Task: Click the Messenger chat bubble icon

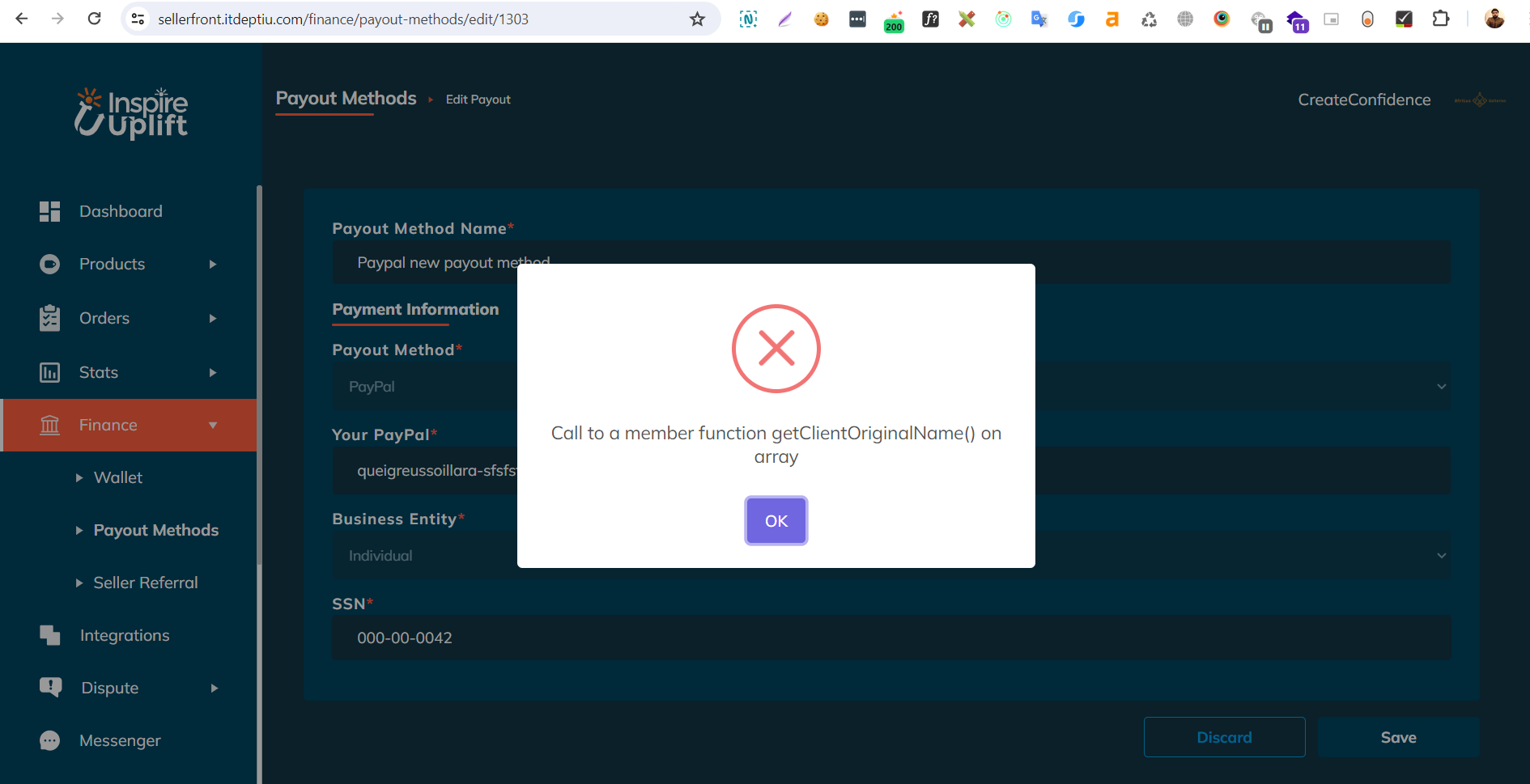Action: click(49, 740)
